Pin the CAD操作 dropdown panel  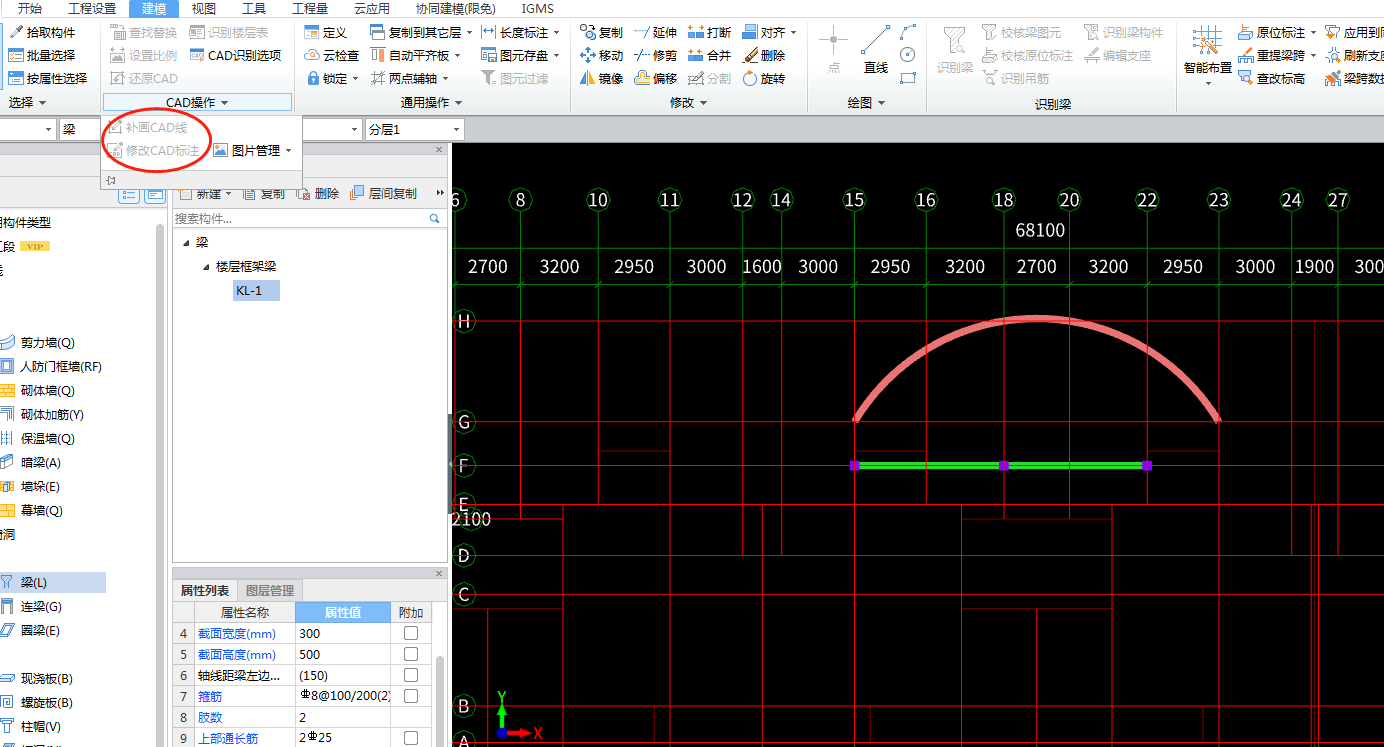pyautogui.click(x=110, y=180)
